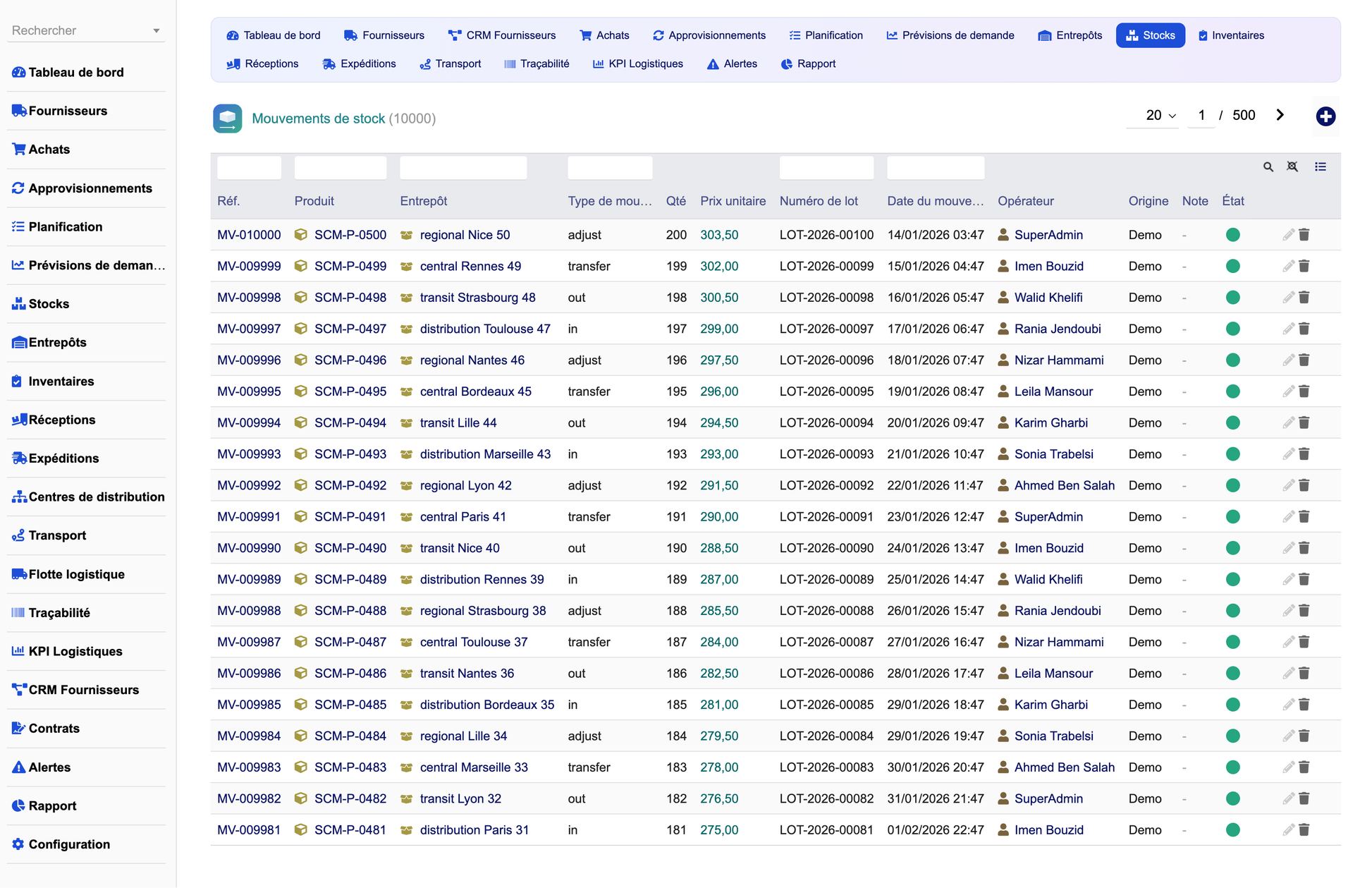This screenshot has width=1372, height=888.
Task: Click trash icon for row MV-009990
Action: [1304, 548]
